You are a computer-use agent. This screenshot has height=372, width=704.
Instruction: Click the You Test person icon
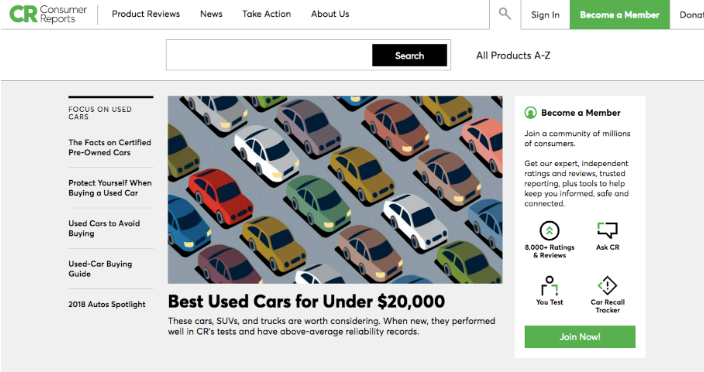549,285
